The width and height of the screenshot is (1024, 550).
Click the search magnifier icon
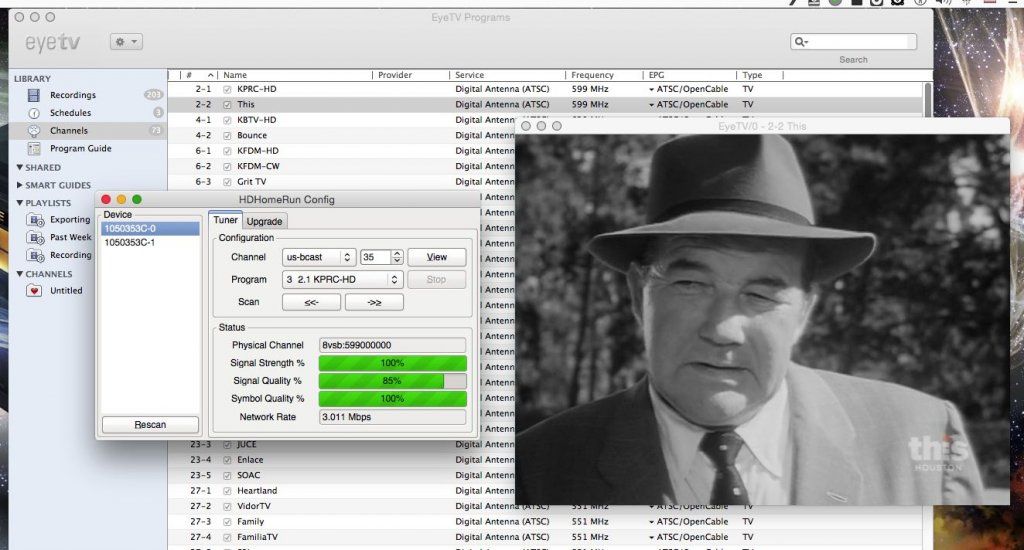[800, 42]
